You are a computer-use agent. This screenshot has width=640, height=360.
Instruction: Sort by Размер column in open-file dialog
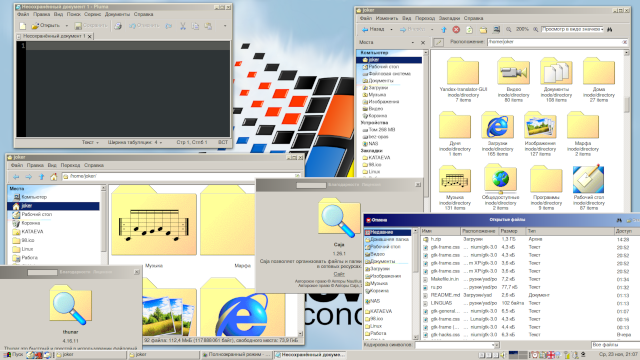512,231
